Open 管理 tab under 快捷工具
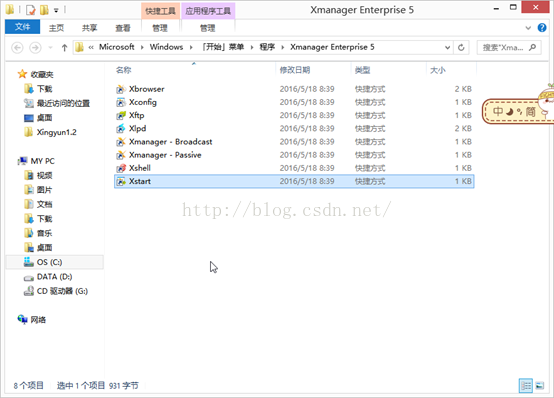The height and width of the screenshot is (398, 554). [x=160, y=28]
